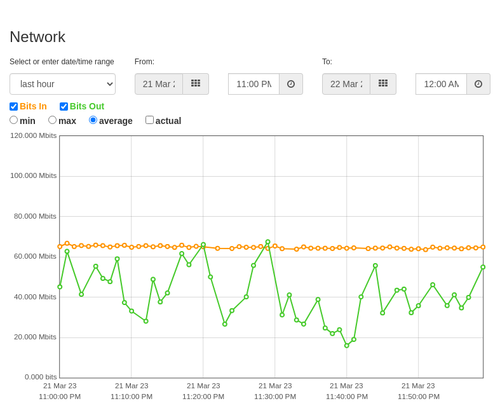Click the '11:10:00 PM' time axis label
The height and width of the screenshot is (403, 500).
(x=132, y=397)
